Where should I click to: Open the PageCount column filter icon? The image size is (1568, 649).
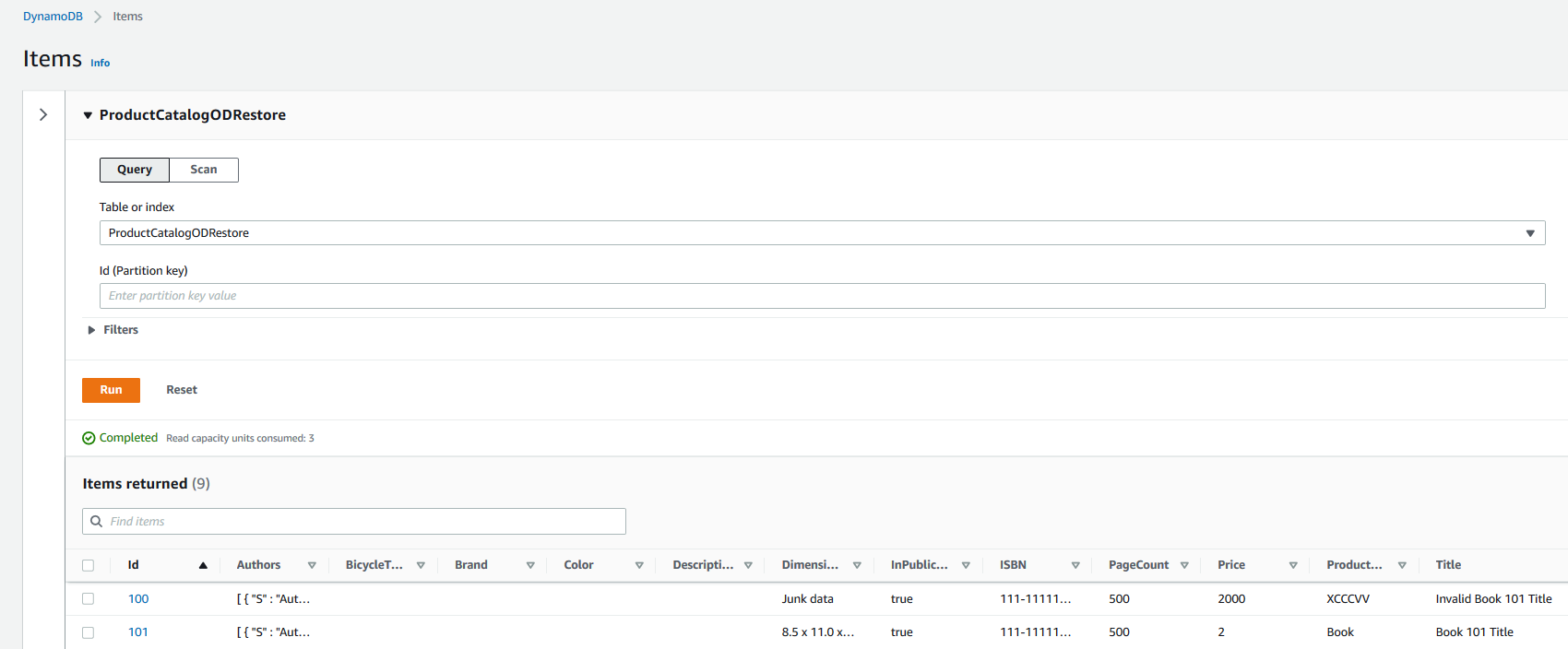(1184, 565)
